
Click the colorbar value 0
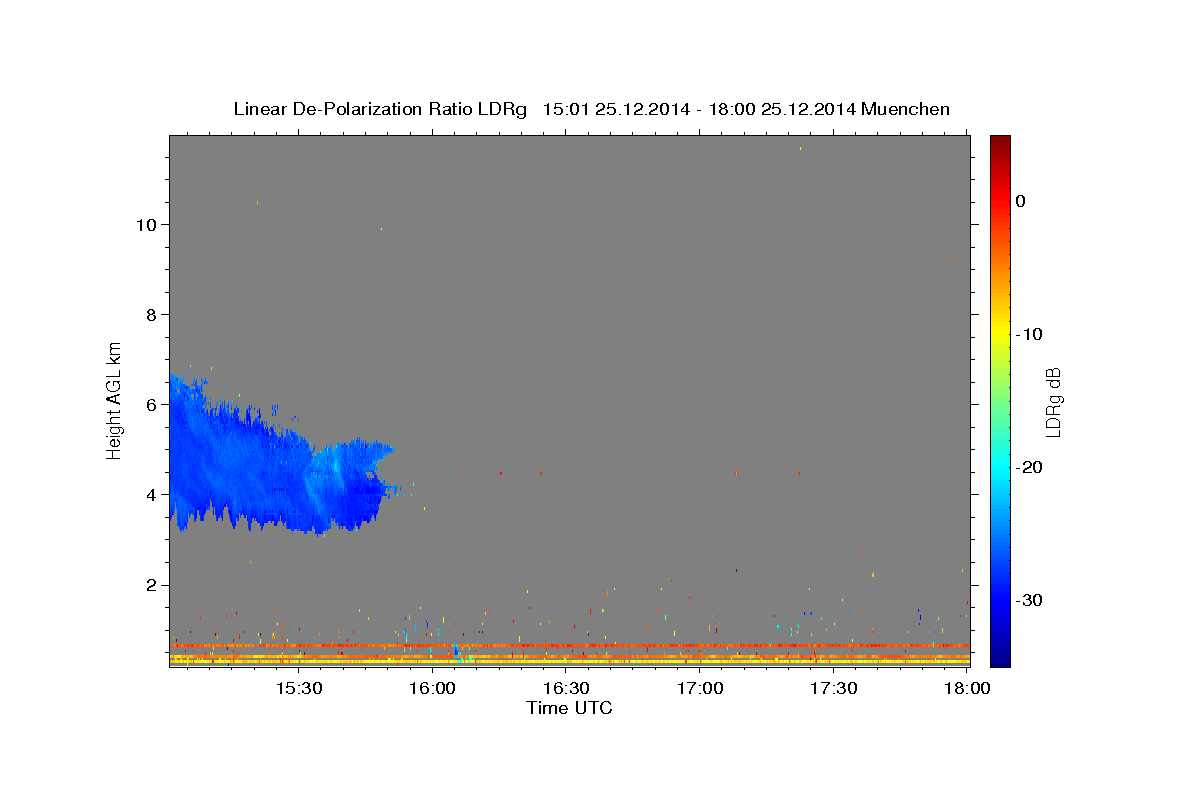[x=1021, y=201]
